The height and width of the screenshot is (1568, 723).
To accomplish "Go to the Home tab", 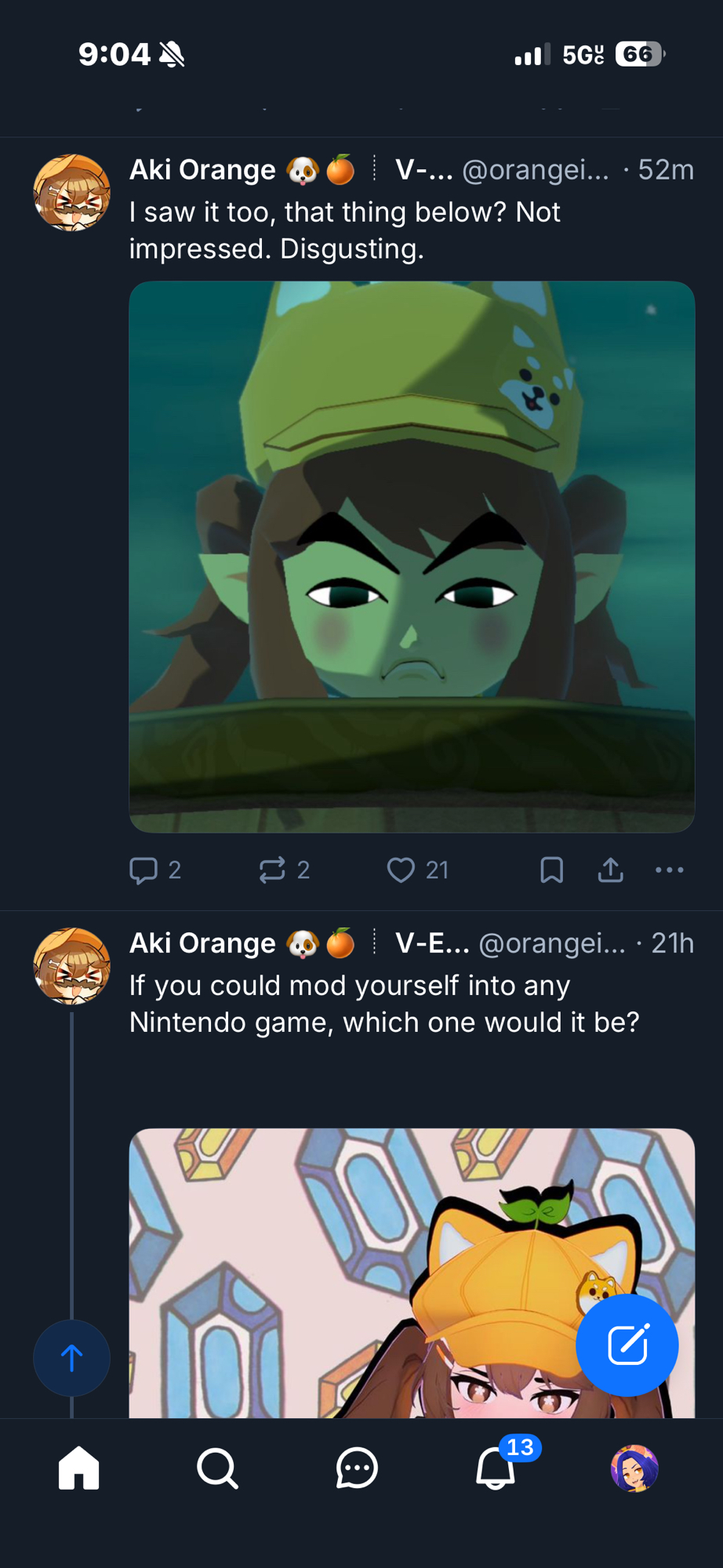I will (79, 1468).
